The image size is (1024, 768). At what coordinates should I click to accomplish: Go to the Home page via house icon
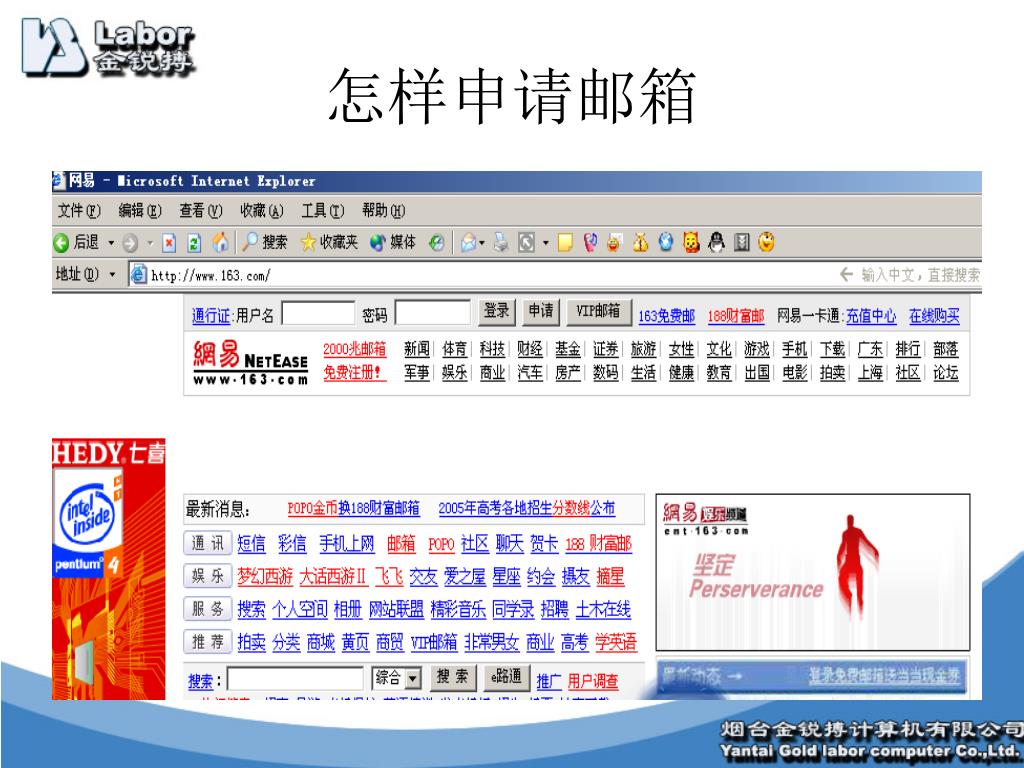coord(221,242)
